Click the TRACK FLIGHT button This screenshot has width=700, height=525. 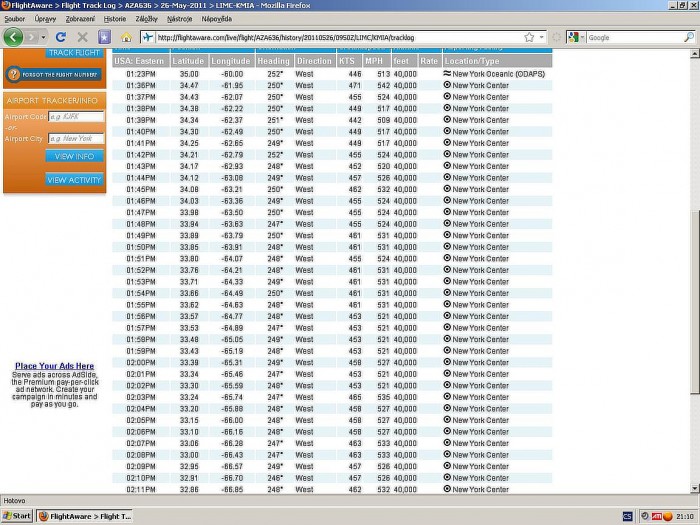[74, 53]
